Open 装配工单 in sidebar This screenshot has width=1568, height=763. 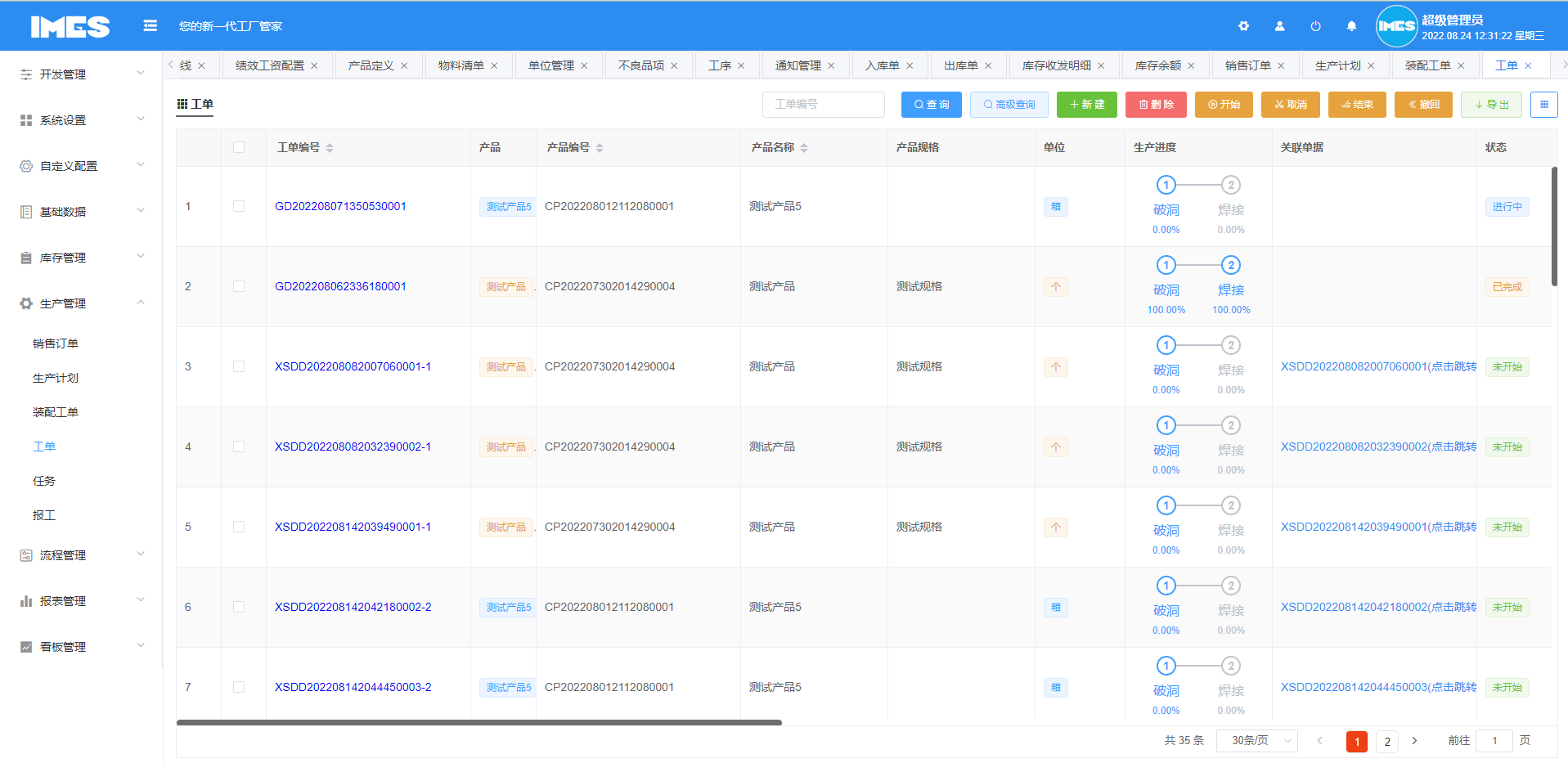pos(56,412)
